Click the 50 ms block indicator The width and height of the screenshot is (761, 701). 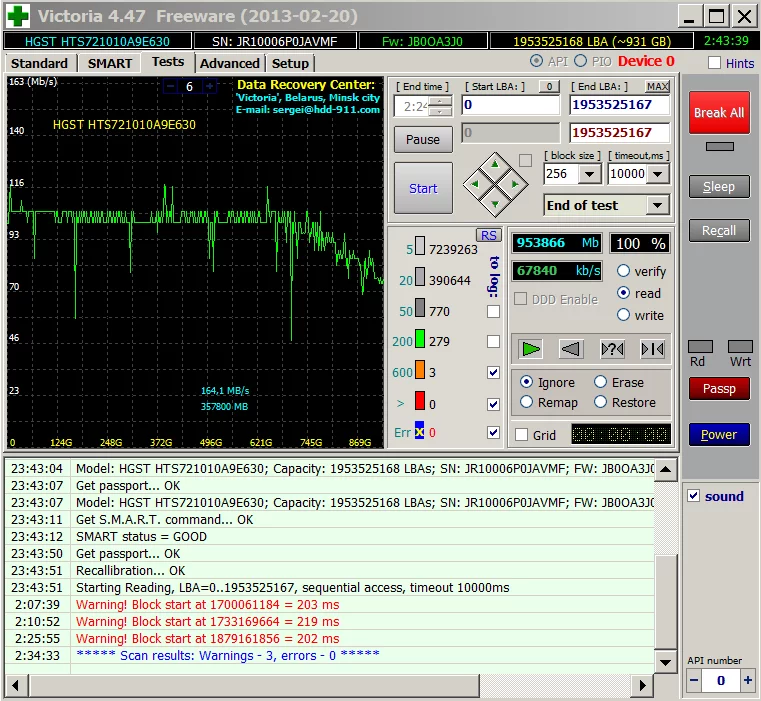coord(420,310)
